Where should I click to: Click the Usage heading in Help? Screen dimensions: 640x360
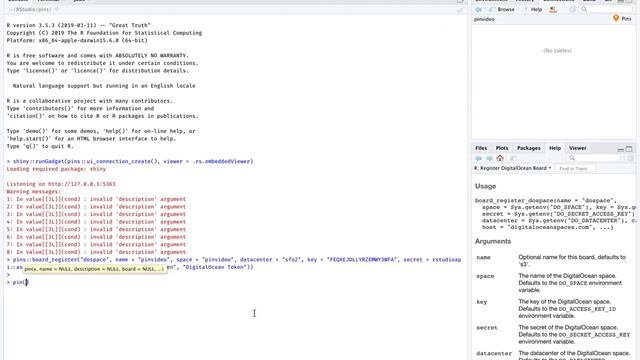485,186
